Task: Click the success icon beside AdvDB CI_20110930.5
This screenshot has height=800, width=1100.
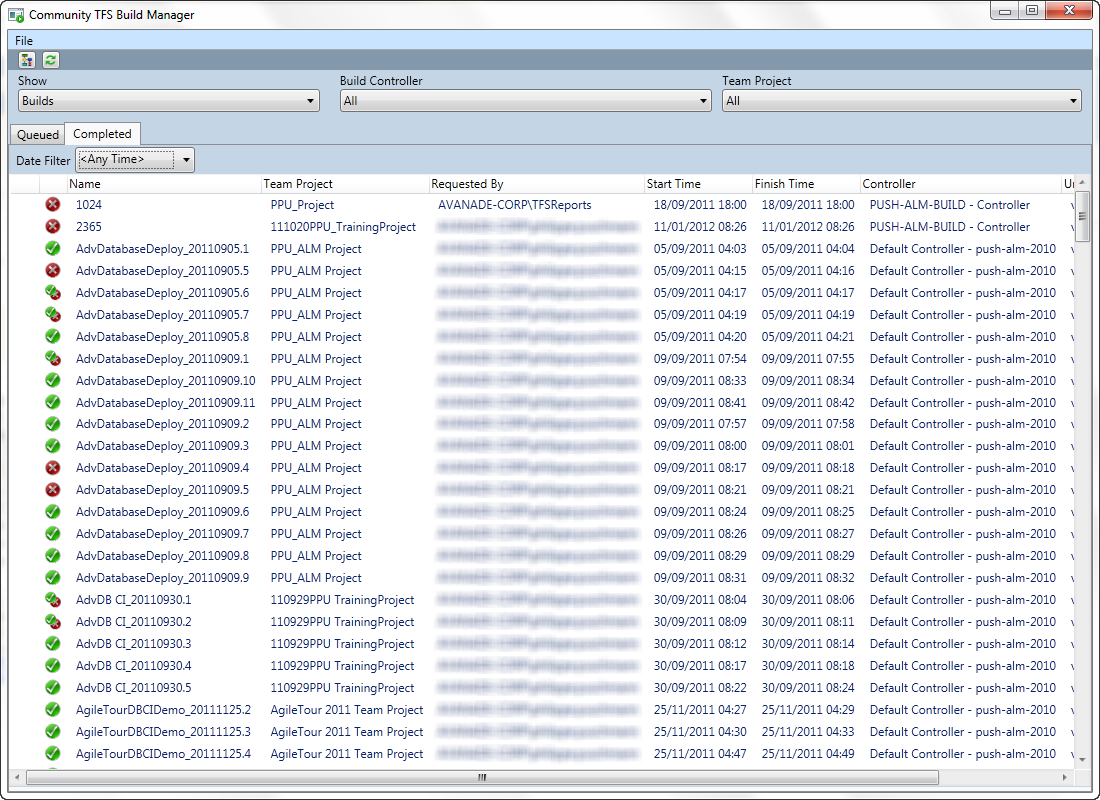Action: 53,687
